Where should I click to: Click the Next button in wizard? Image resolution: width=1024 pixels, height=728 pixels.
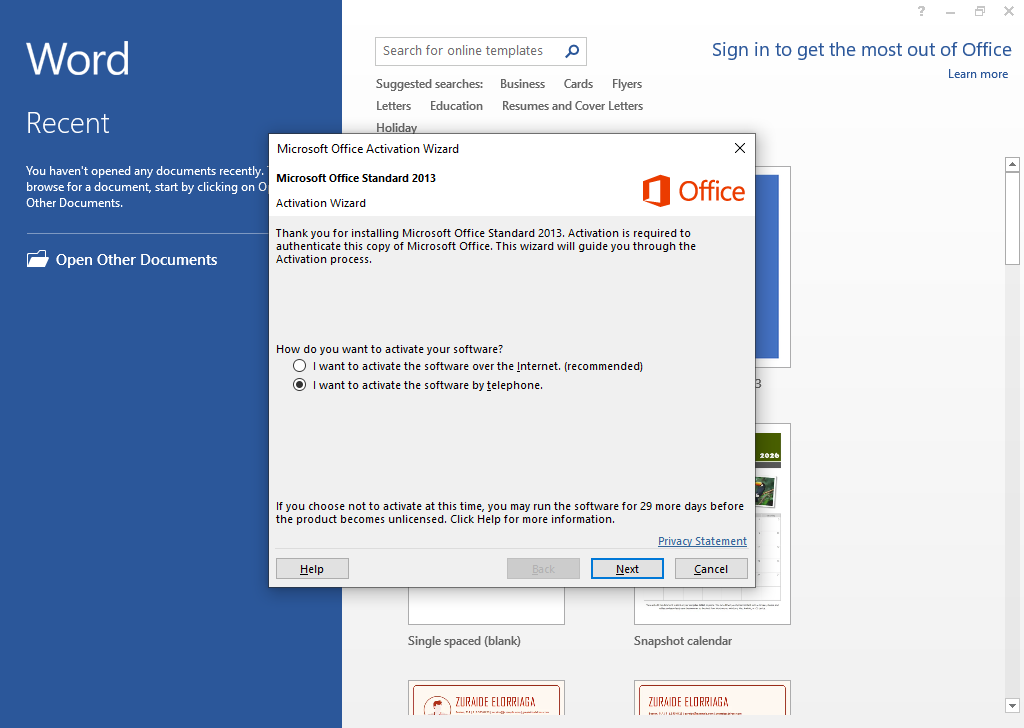[627, 569]
